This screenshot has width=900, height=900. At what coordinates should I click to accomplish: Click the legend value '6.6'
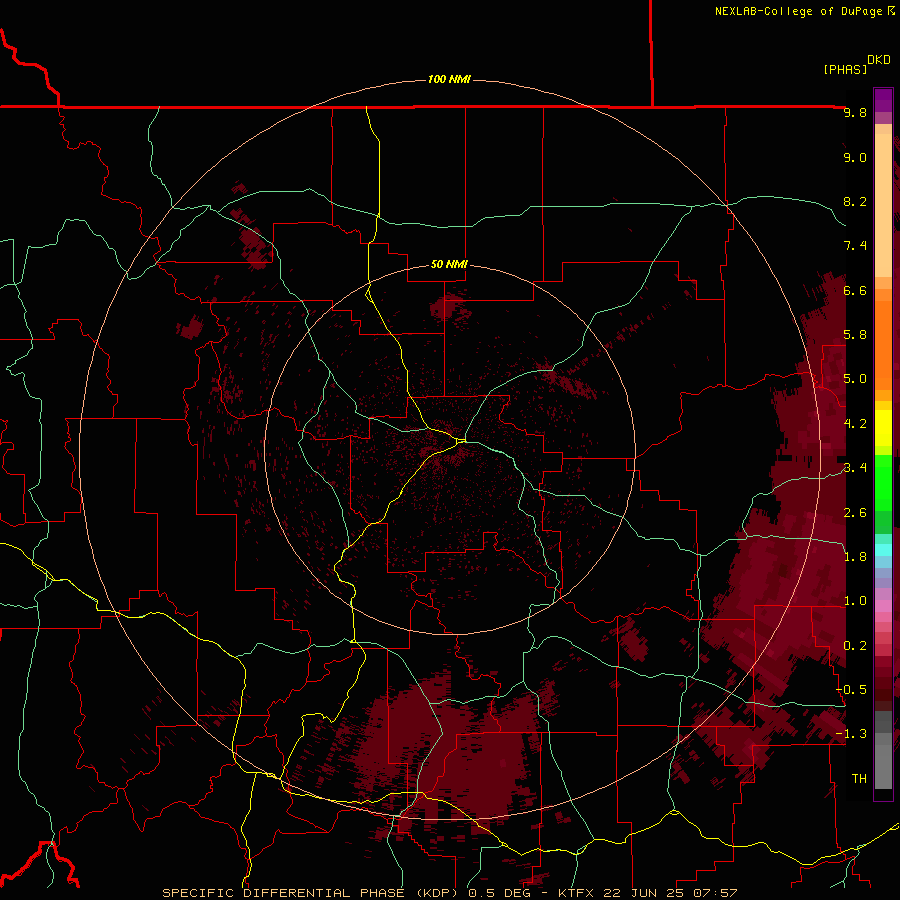[855, 290]
